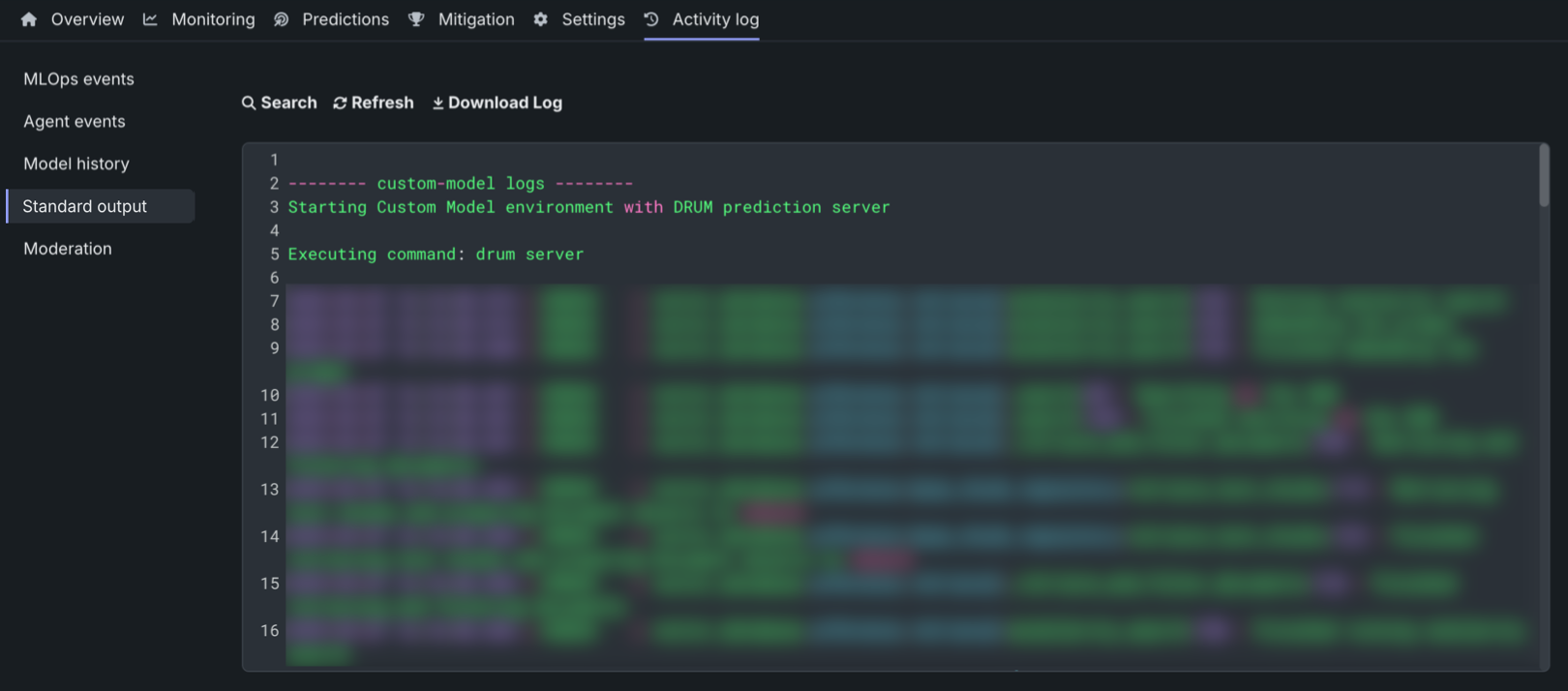Image resolution: width=1568 pixels, height=691 pixels.
Task: Open the Moderation section
Action: tap(68, 249)
